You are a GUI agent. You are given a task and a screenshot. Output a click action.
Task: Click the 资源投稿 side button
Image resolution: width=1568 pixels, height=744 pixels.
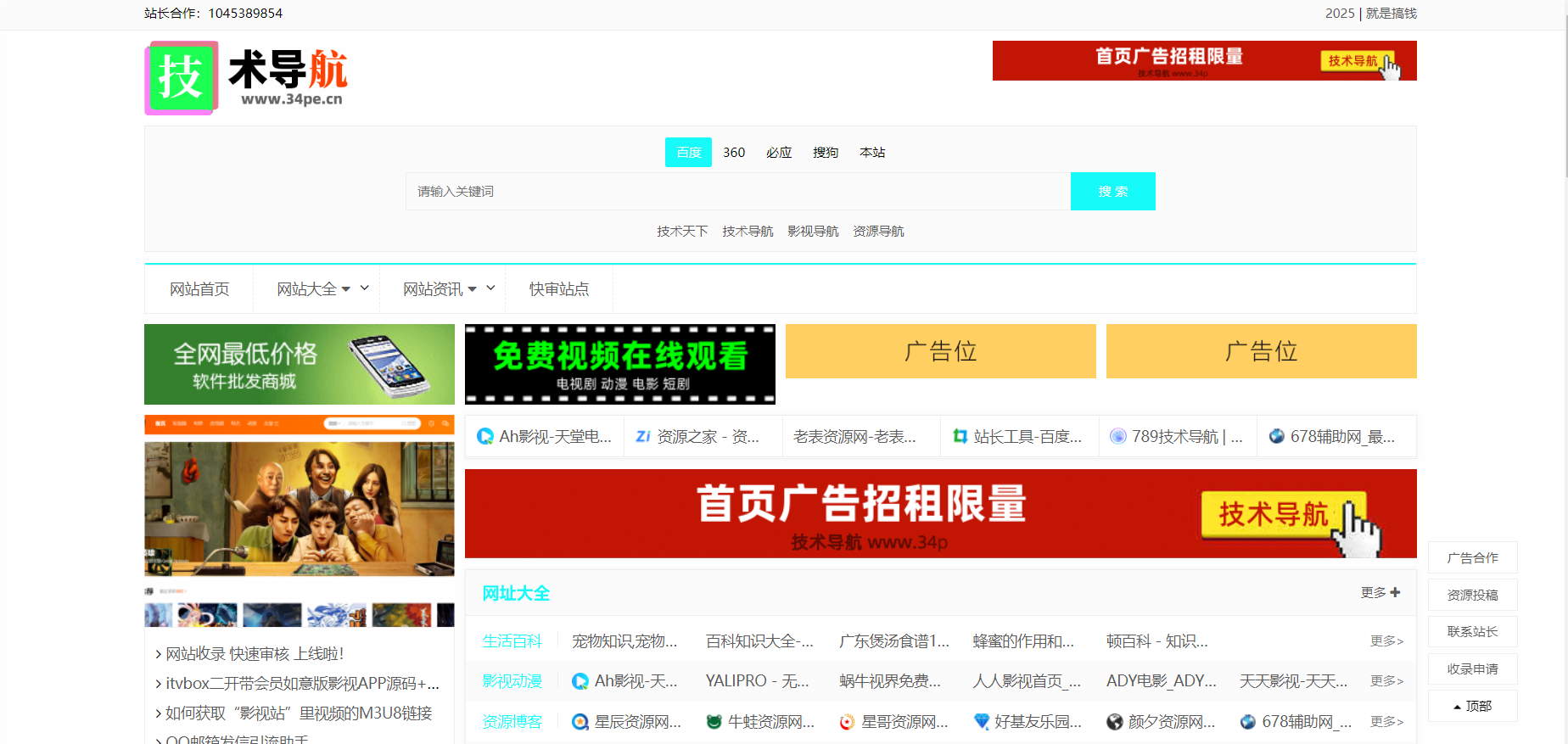tap(1473, 595)
